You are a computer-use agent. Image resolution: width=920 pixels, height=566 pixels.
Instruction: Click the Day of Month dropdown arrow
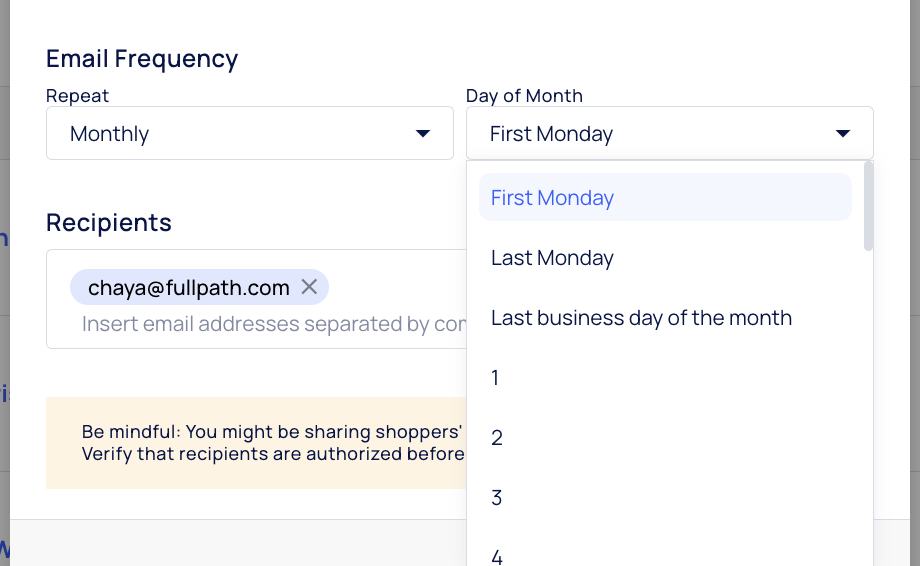pos(843,134)
